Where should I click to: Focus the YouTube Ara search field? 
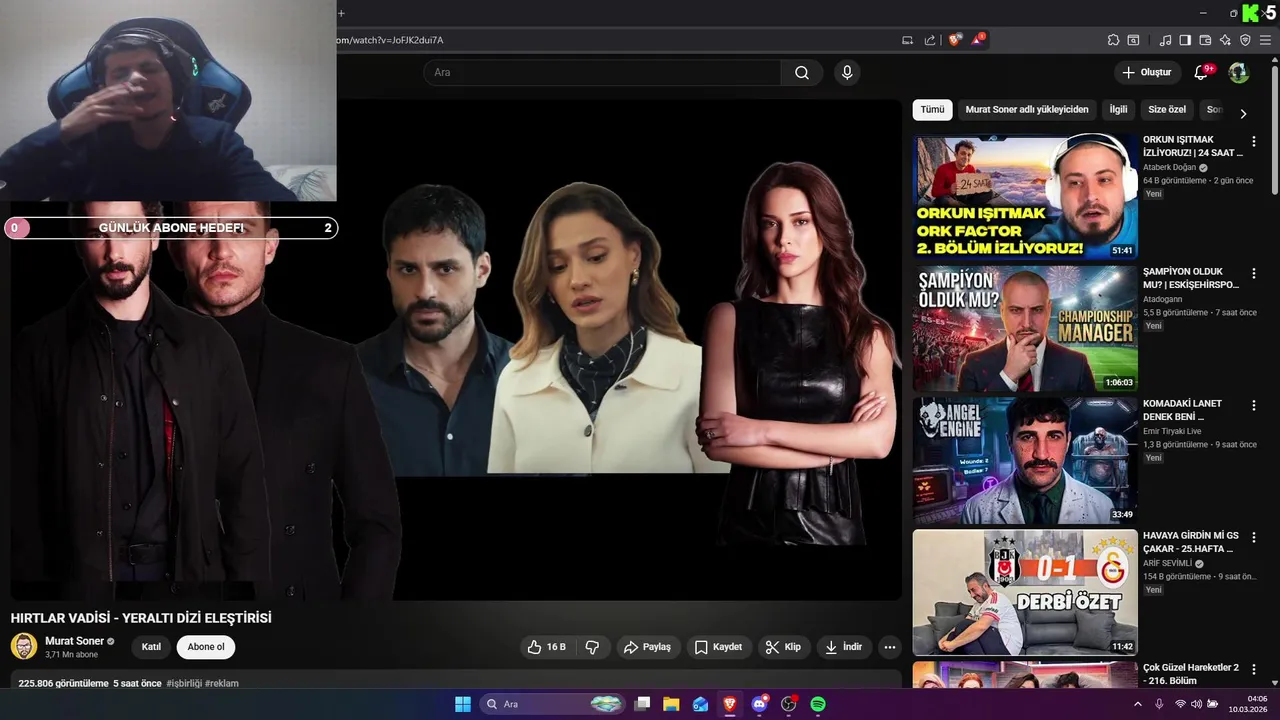click(602, 72)
